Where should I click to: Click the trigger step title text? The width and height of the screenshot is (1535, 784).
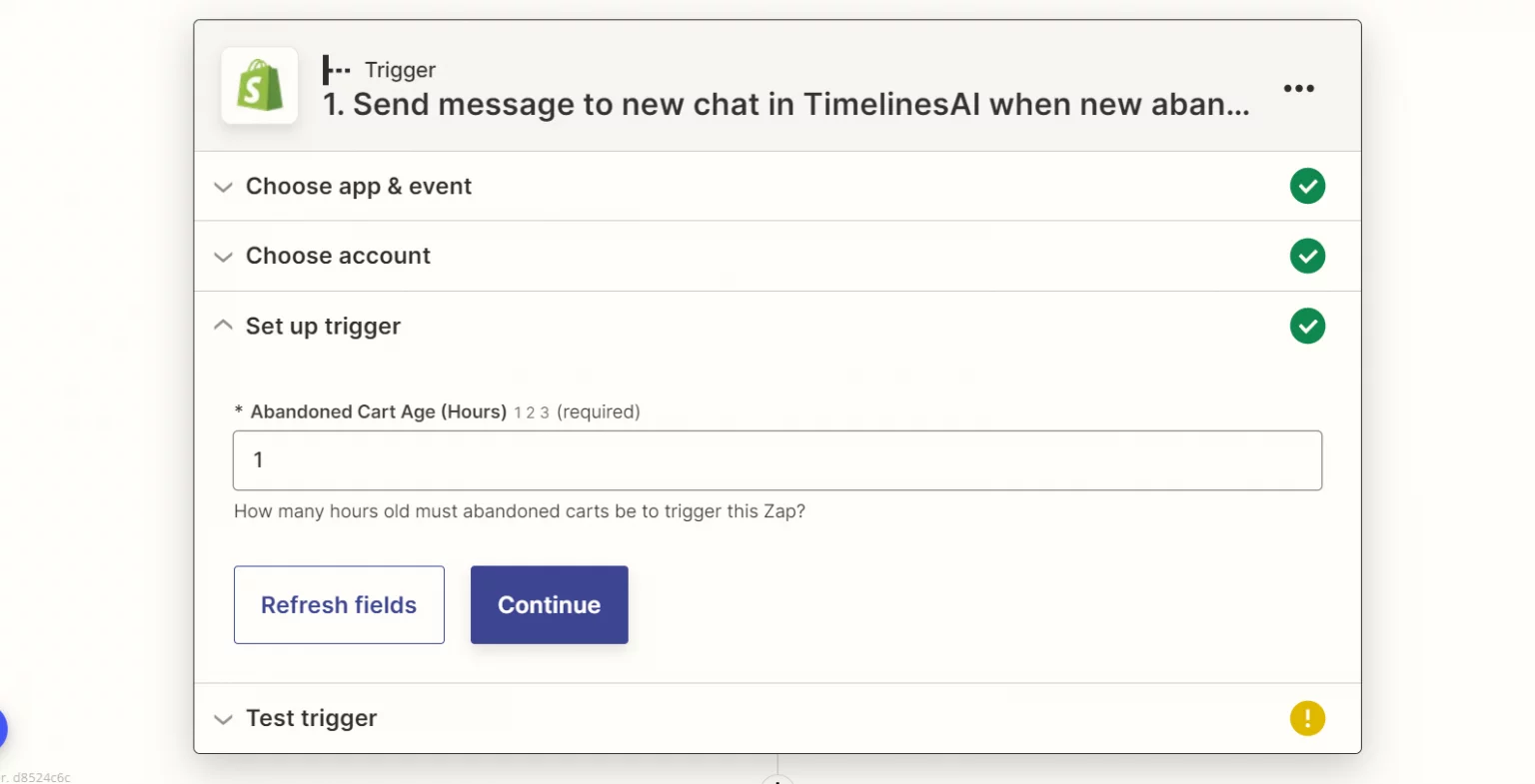coord(784,104)
